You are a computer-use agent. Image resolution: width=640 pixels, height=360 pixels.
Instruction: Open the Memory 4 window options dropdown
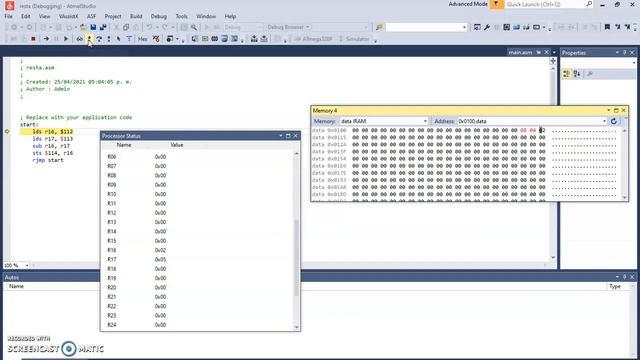pyautogui.click(x=609, y=111)
